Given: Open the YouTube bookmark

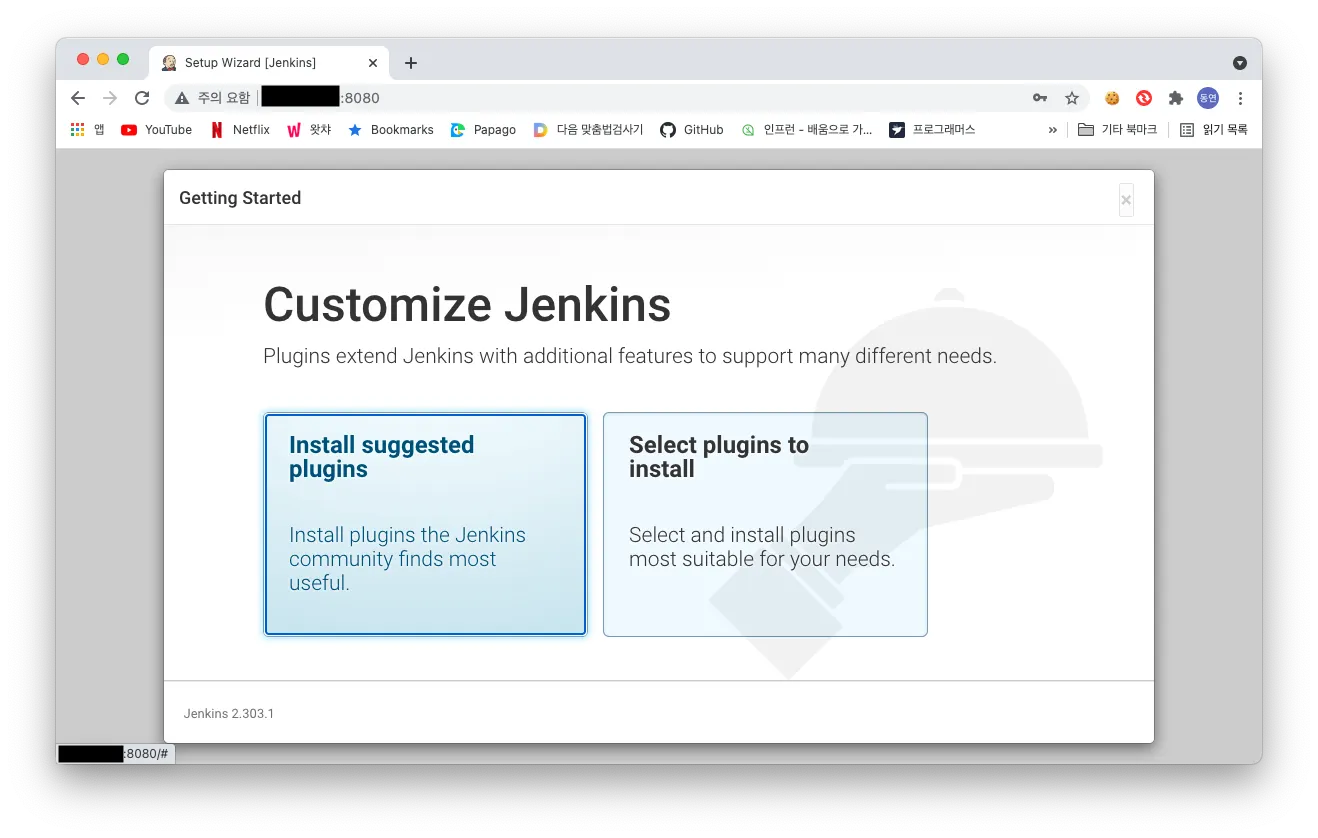Looking at the screenshot, I should click(x=156, y=130).
